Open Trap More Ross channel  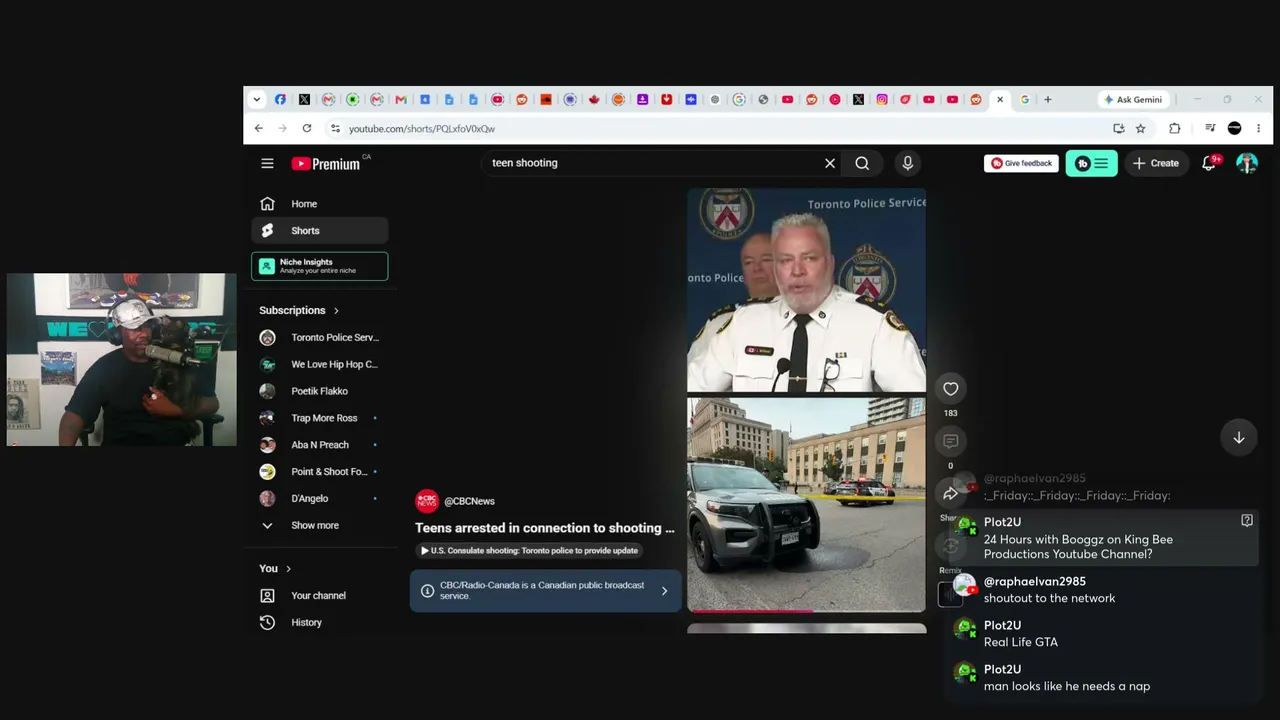pos(319,418)
